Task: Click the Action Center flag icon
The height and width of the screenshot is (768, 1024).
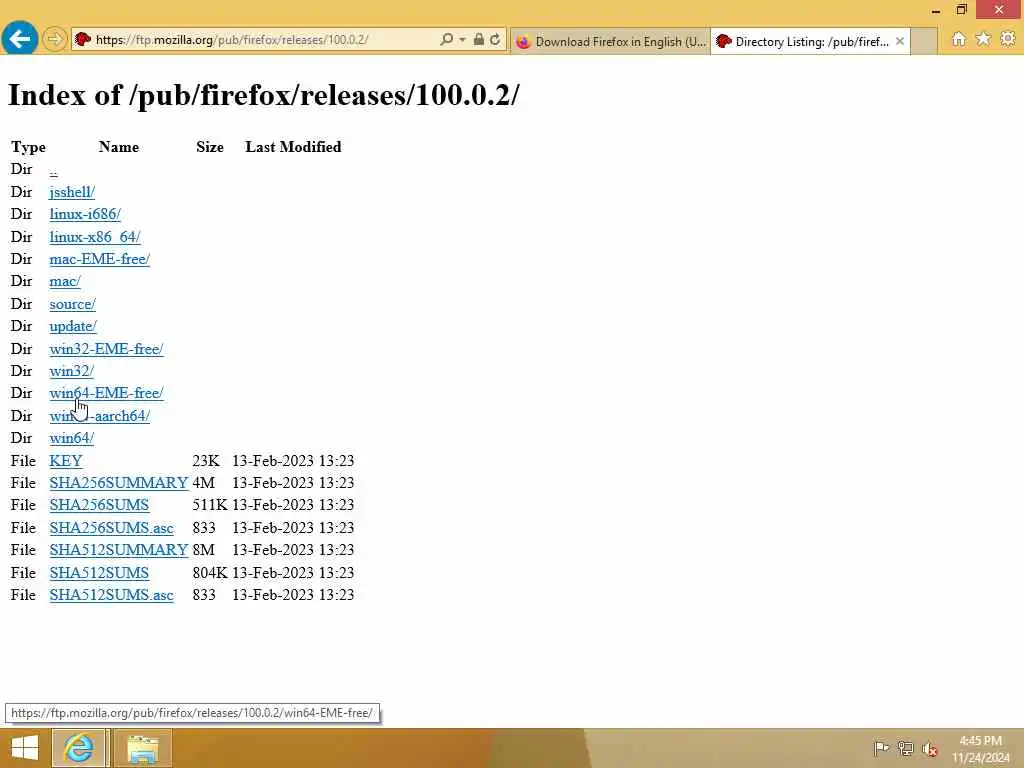Action: tap(881, 748)
